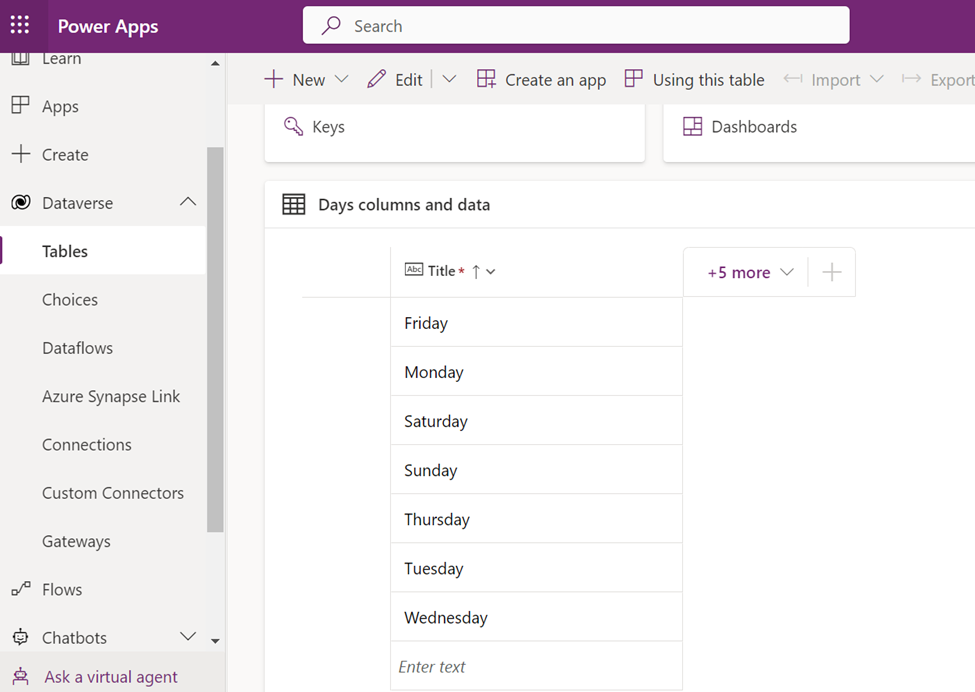Image resolution: width=975 pixels, height=692 pixels.
Task: Select the Monday row cell
Action: pyautogui.click(x=536, y=371)
